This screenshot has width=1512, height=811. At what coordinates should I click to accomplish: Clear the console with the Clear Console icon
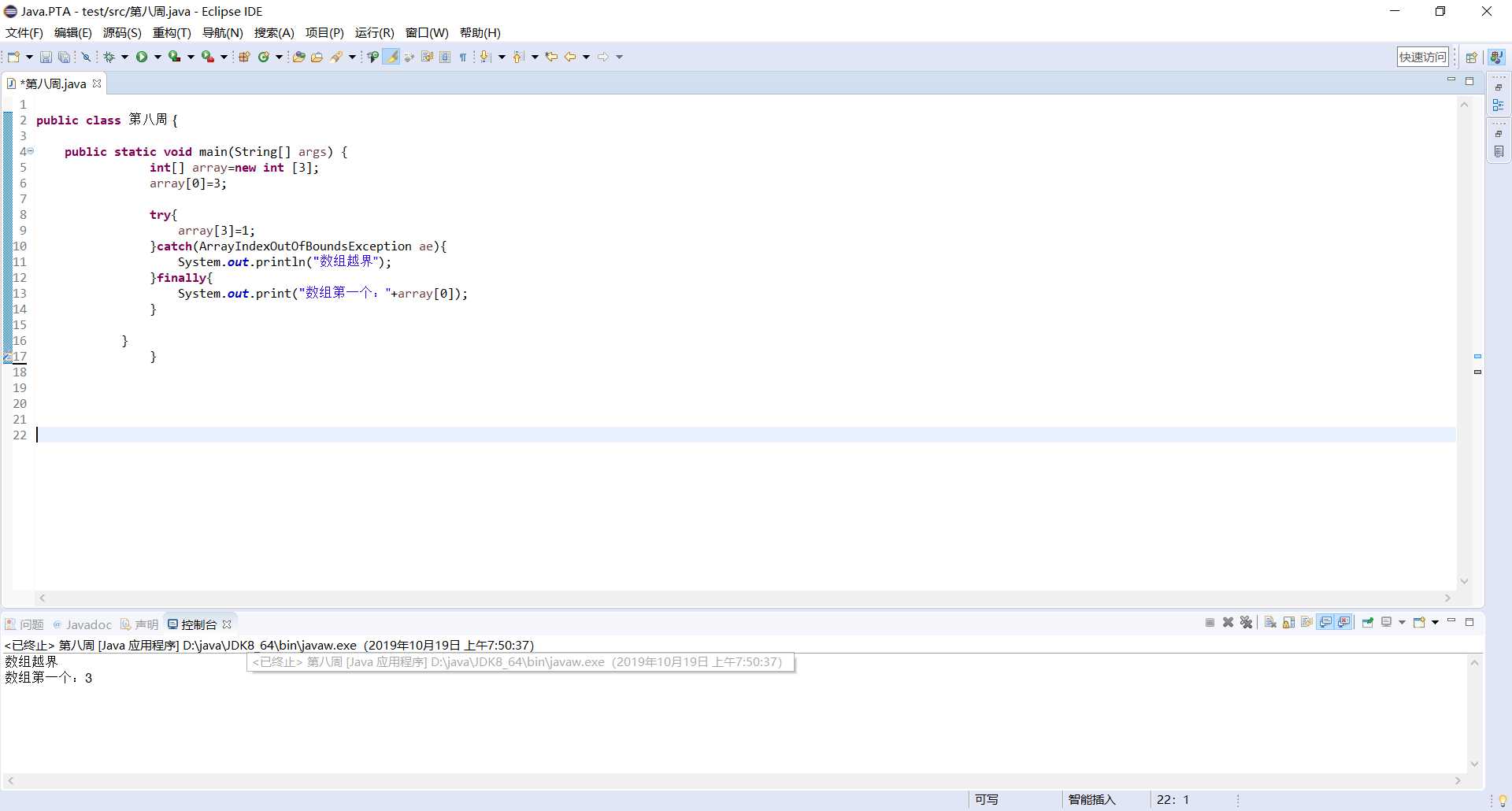pyautogui.click(x=1270, y=623)
